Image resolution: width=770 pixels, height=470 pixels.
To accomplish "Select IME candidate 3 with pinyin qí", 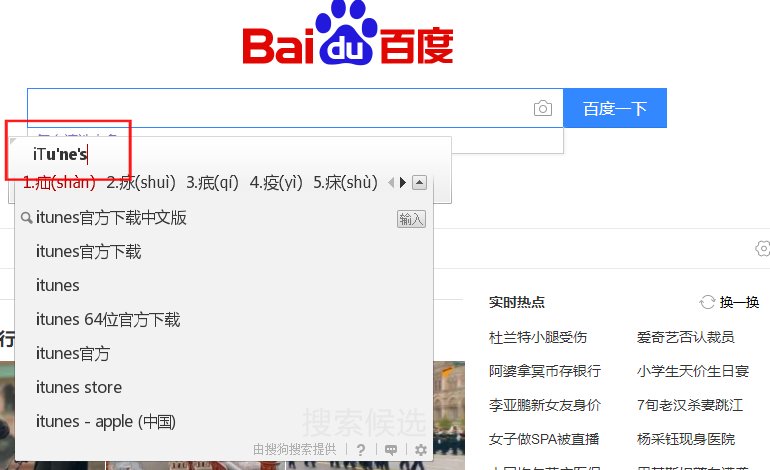I will (212, 182).
